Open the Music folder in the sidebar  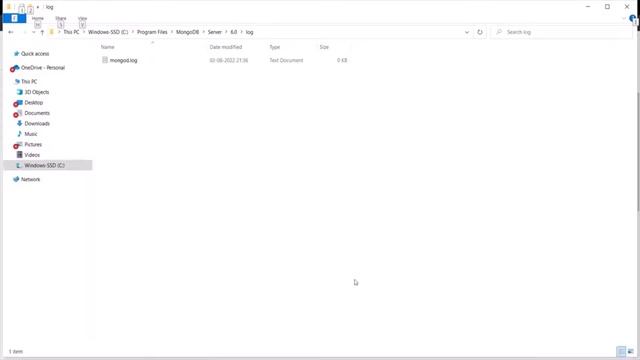click(31, 134)
